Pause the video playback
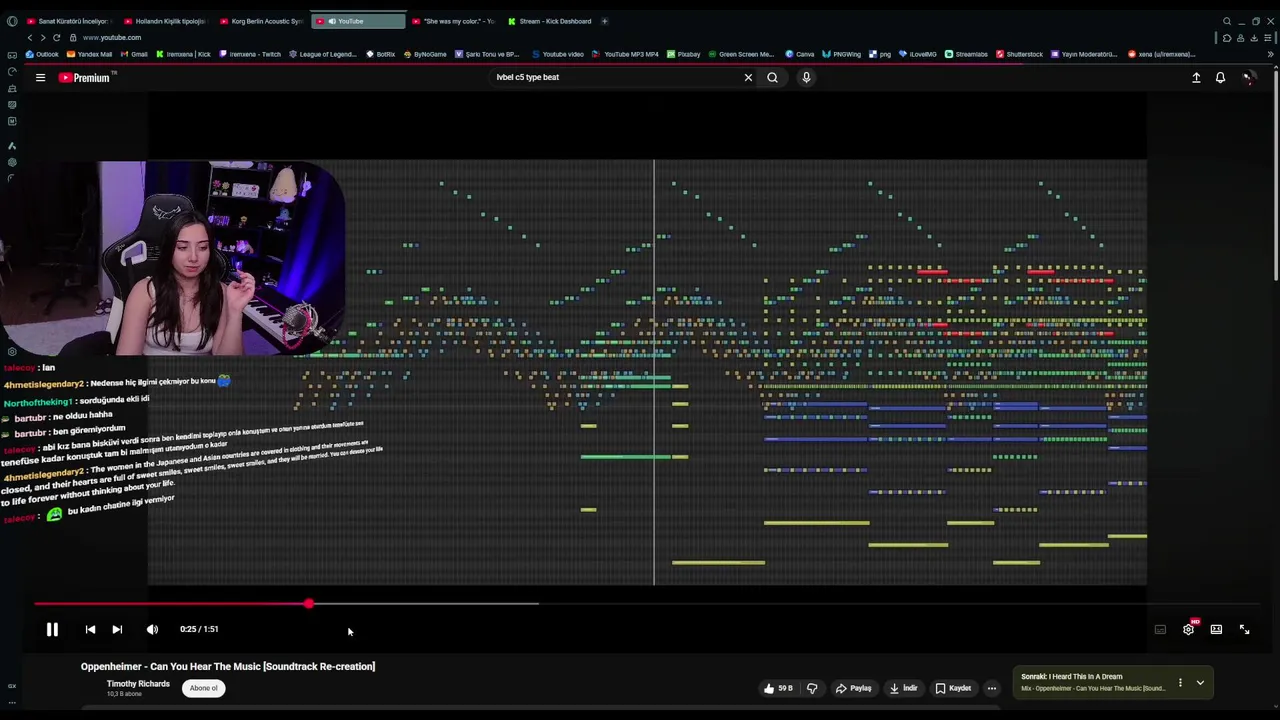Viewport: 1280px width, 720px height. tap(52, 629)
